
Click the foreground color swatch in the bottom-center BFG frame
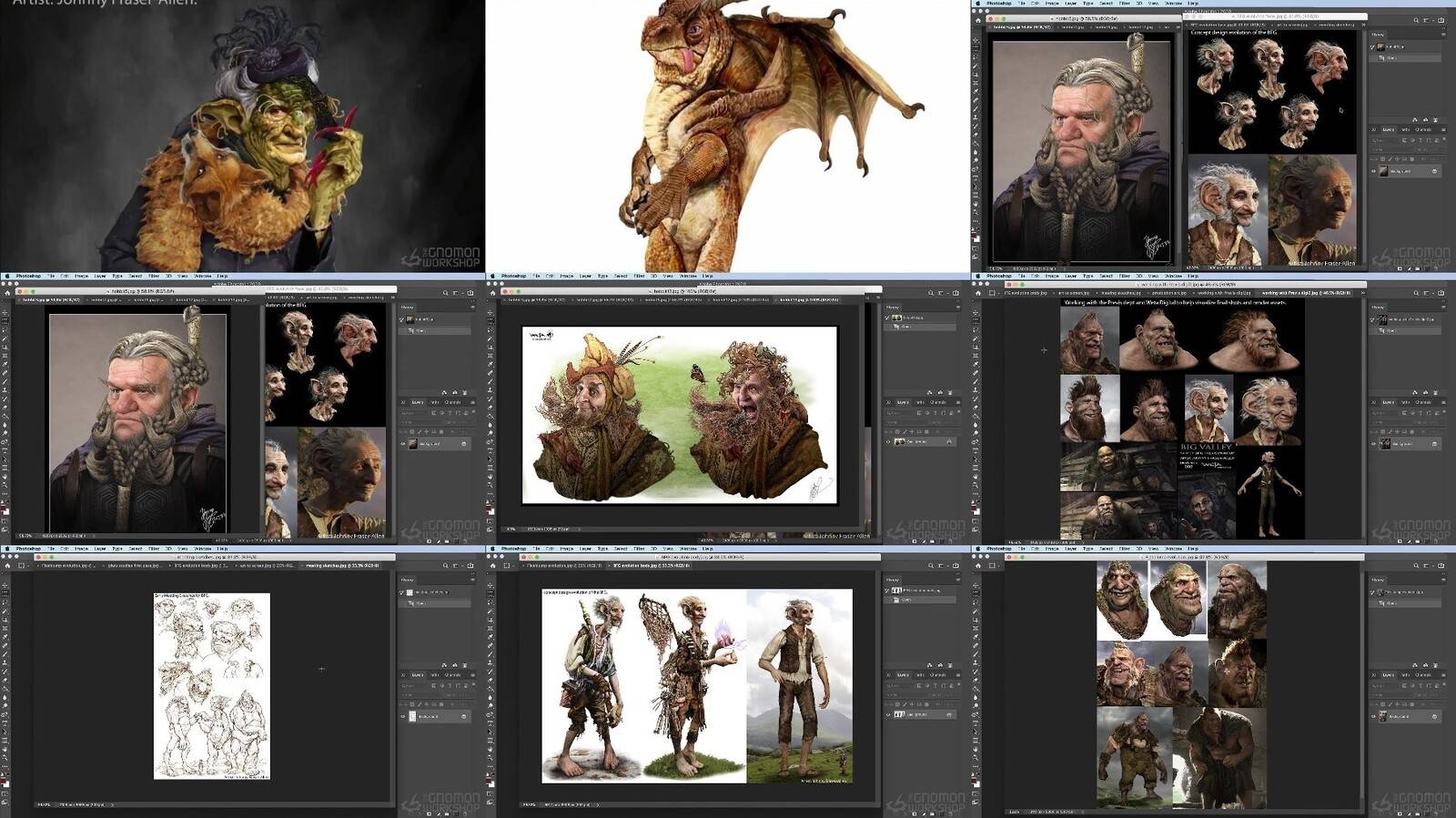489,780
